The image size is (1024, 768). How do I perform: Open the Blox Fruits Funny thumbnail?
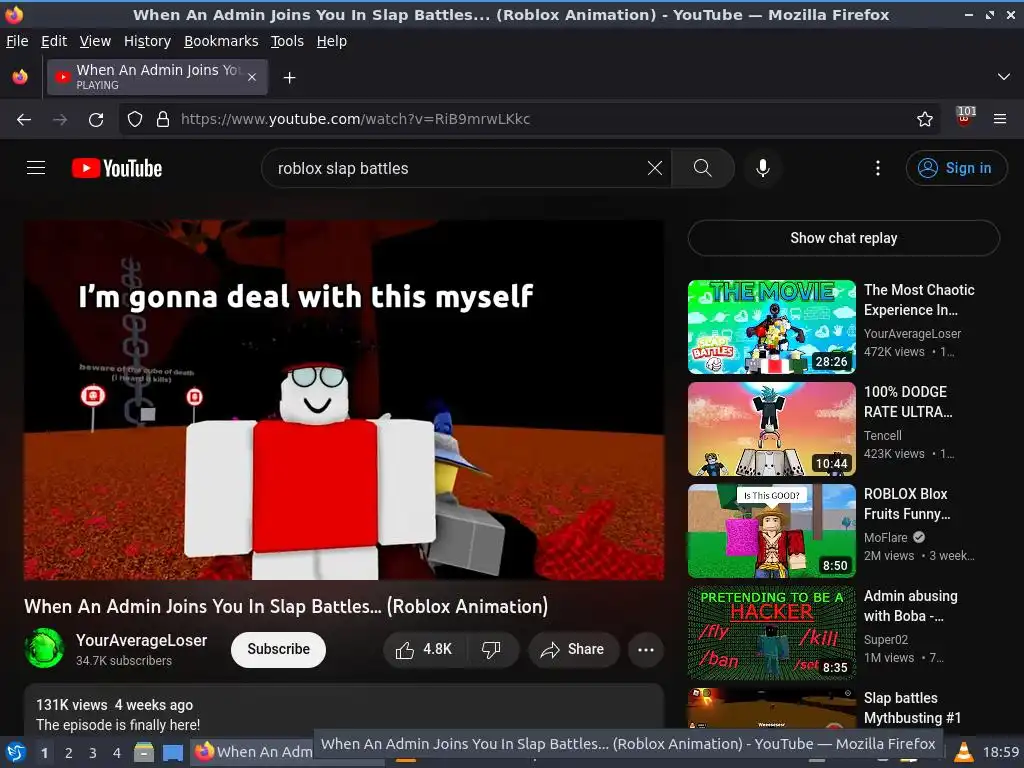[771, 531]
